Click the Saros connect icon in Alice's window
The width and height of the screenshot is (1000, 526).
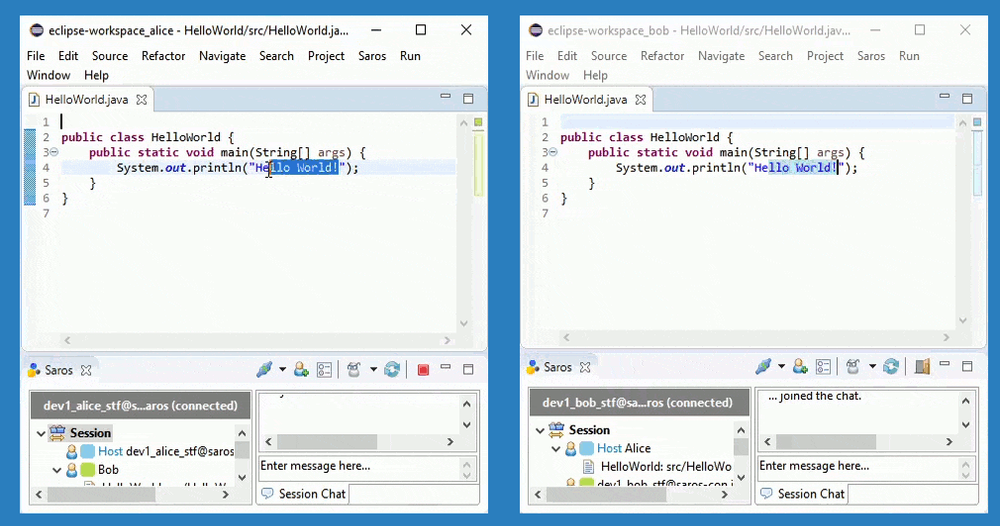pyautogui.click(x=264, y=369)
